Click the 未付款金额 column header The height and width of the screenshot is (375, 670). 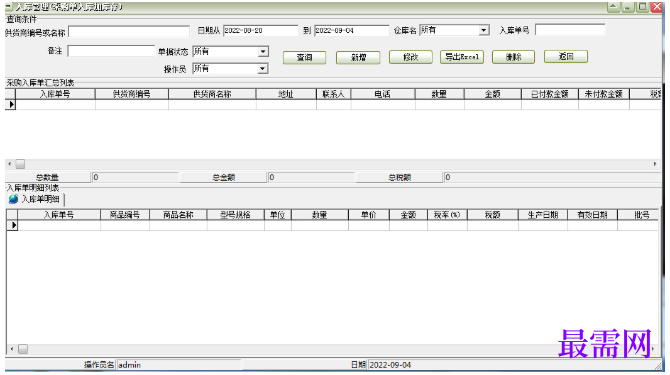tap(603, 94)
